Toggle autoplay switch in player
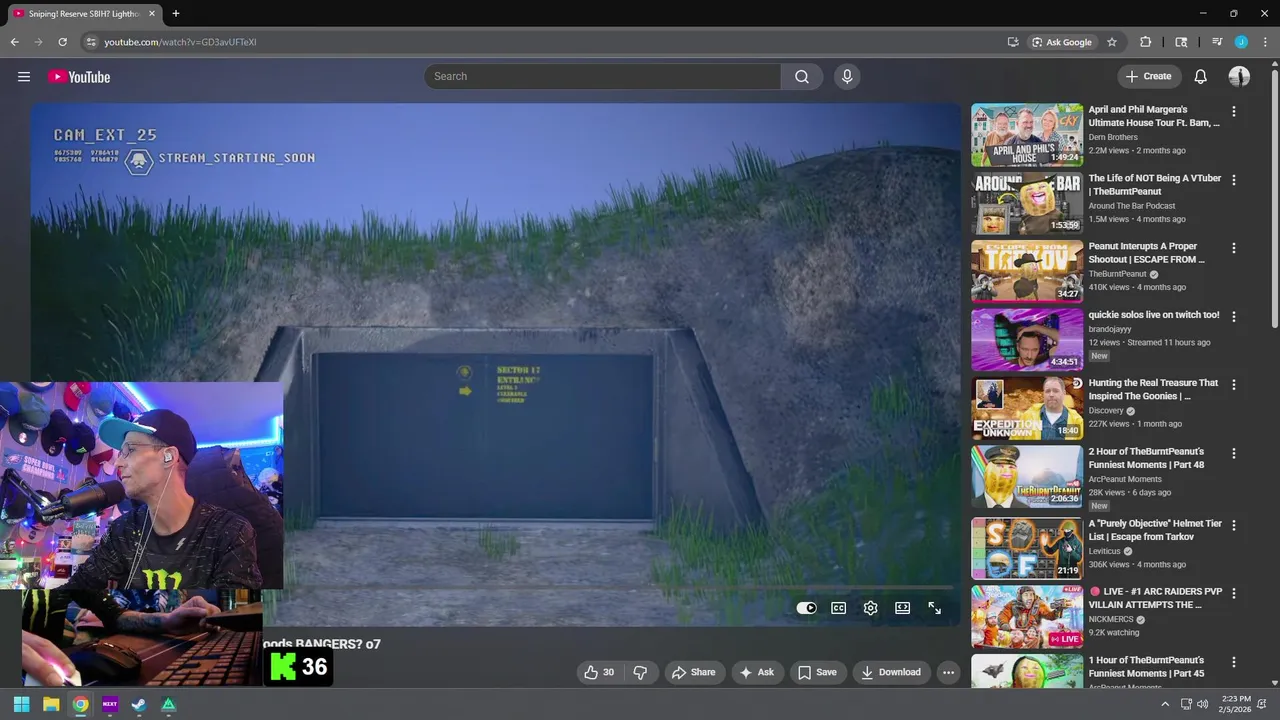Screen dimensions: 1280x720 coord(806,608)
